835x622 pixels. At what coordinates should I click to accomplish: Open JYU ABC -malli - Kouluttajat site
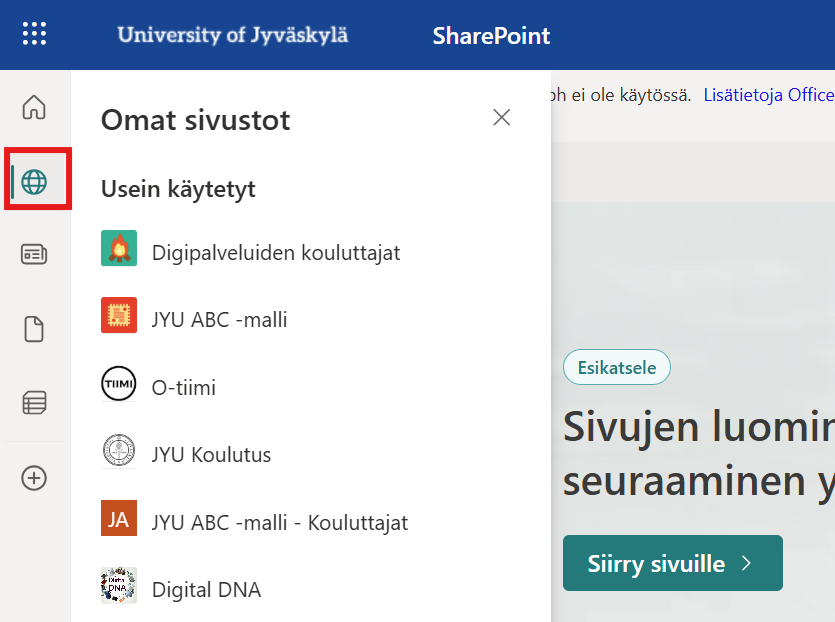tap(279, 522)
